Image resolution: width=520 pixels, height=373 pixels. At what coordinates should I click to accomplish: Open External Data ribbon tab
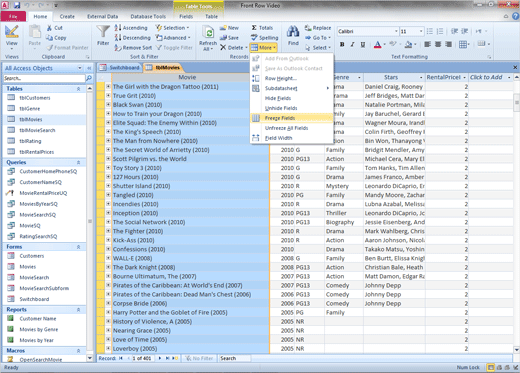(102, 16)
